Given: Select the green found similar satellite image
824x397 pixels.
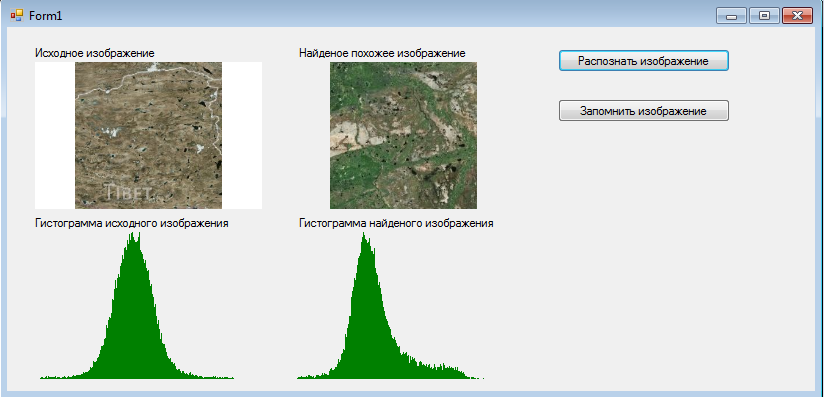Looking at the screenshot, I should pyautogui.click(x=403, y=135).
